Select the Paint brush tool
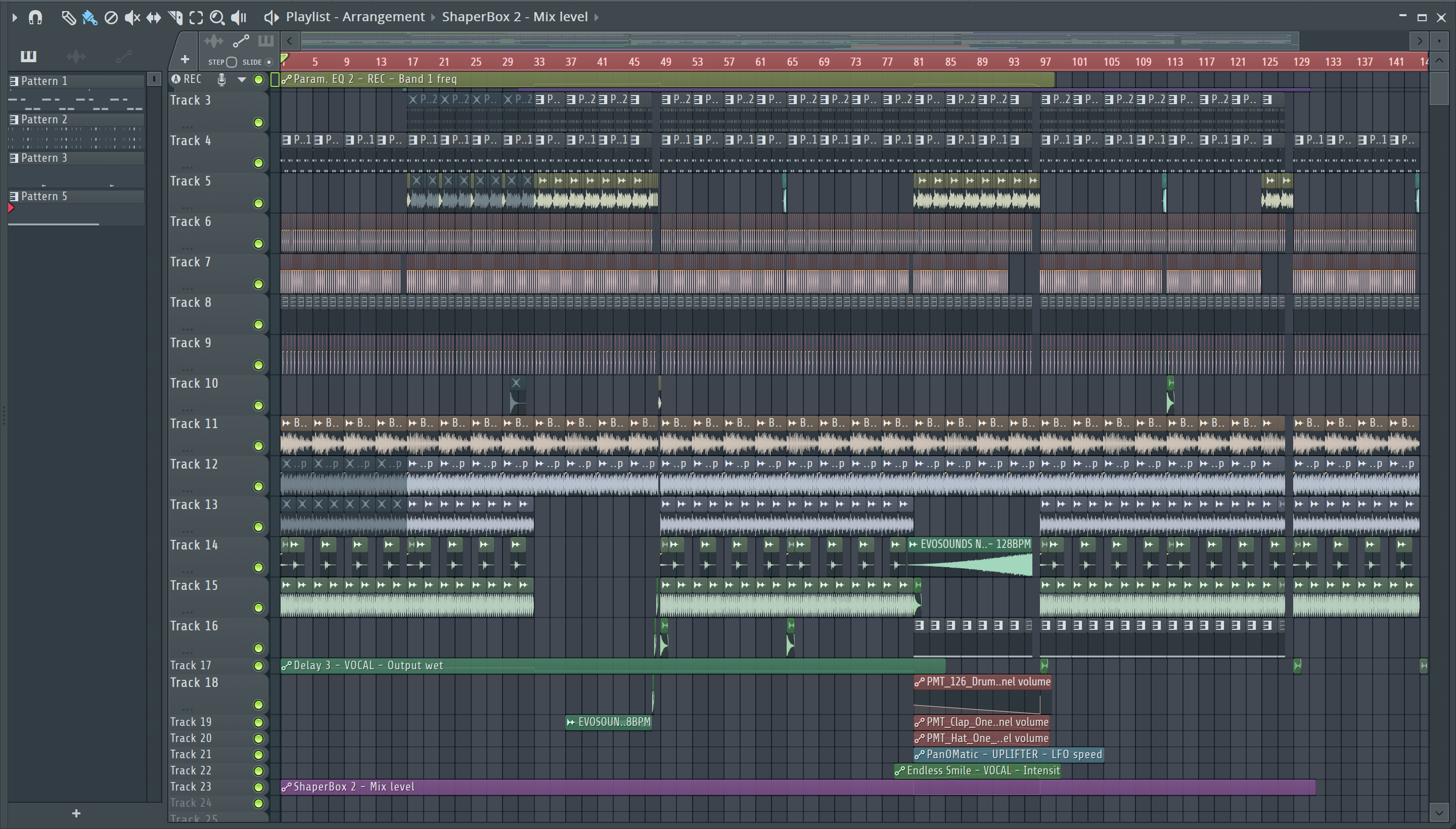The image size is (1456, 829). click(89, 18)
